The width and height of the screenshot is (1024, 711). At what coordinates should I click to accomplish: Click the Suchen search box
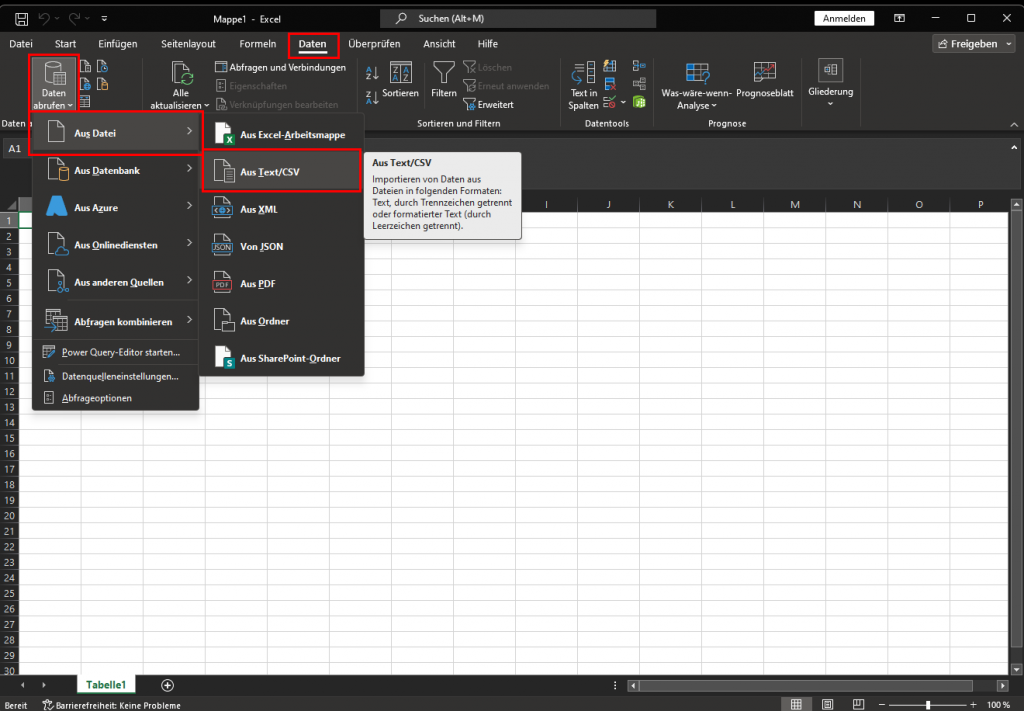(x=518, y=18)
